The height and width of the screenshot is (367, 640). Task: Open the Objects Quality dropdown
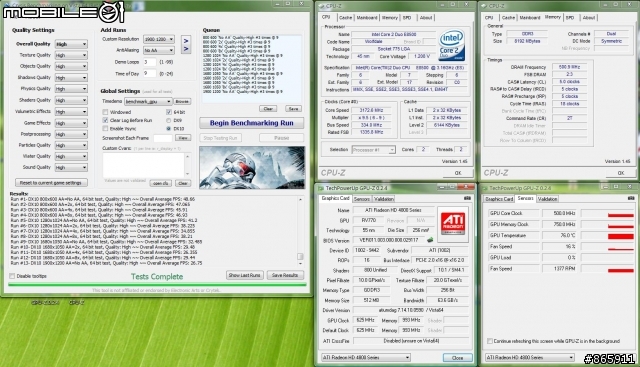tap(71, 66)
